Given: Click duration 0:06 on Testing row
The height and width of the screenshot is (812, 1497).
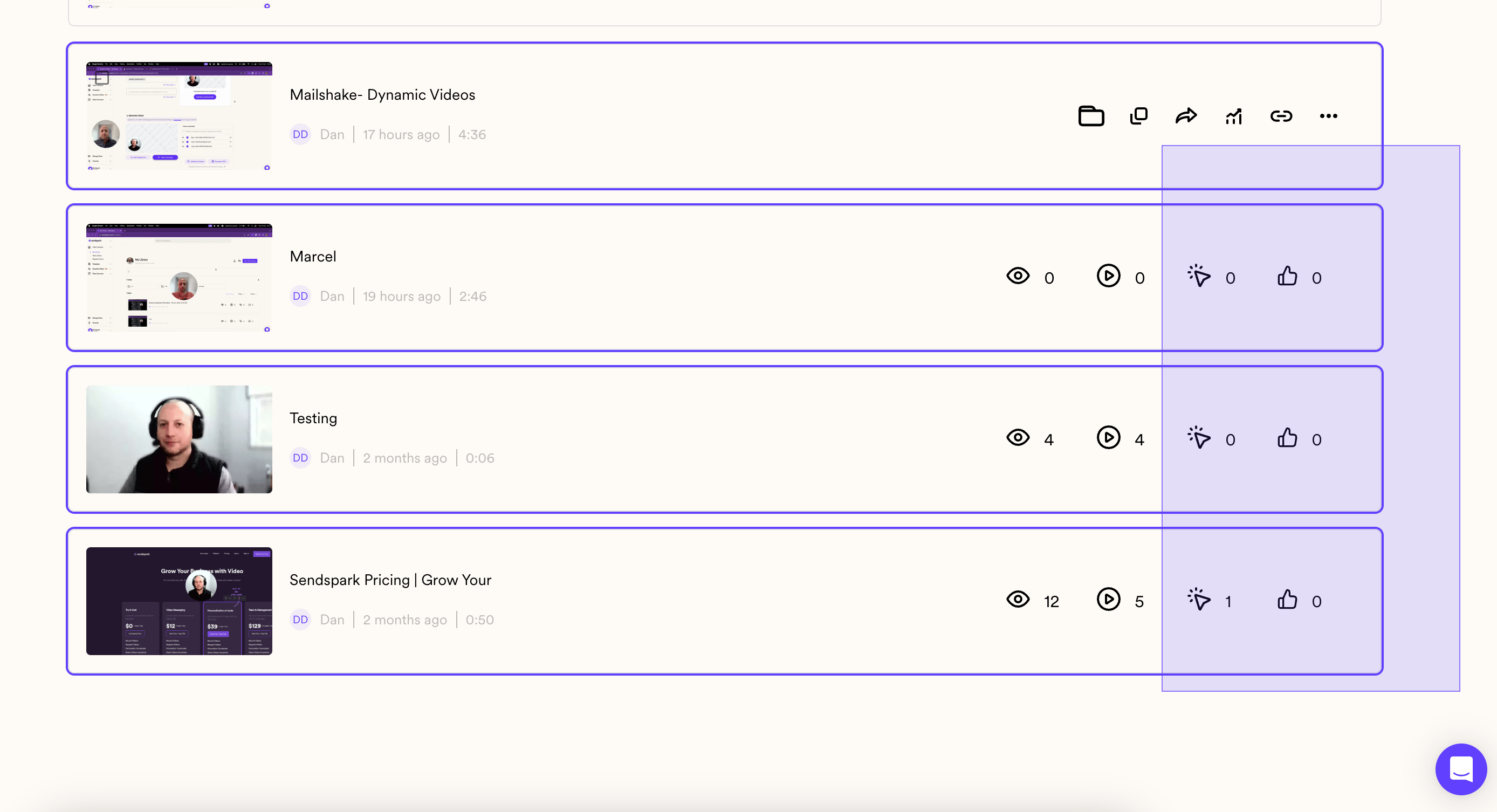Looking at the screenshot, I should [x=480, y=457].
